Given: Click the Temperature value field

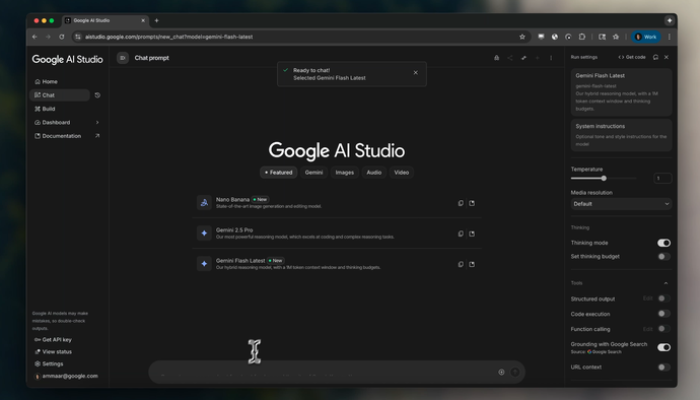Looking at the screenshot, I should coord(662,178).
